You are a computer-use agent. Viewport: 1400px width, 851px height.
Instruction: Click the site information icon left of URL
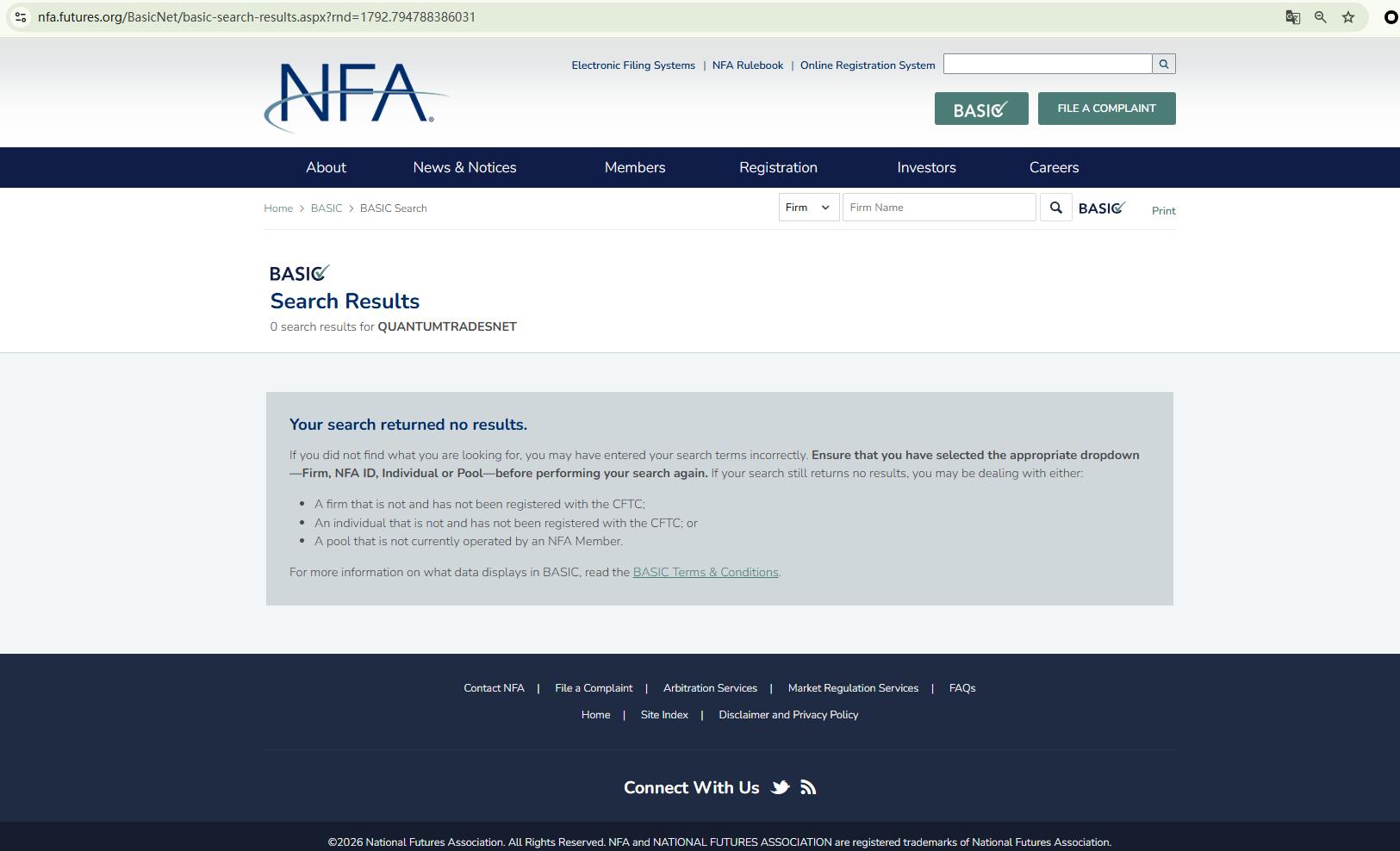[x=21, y=17]
